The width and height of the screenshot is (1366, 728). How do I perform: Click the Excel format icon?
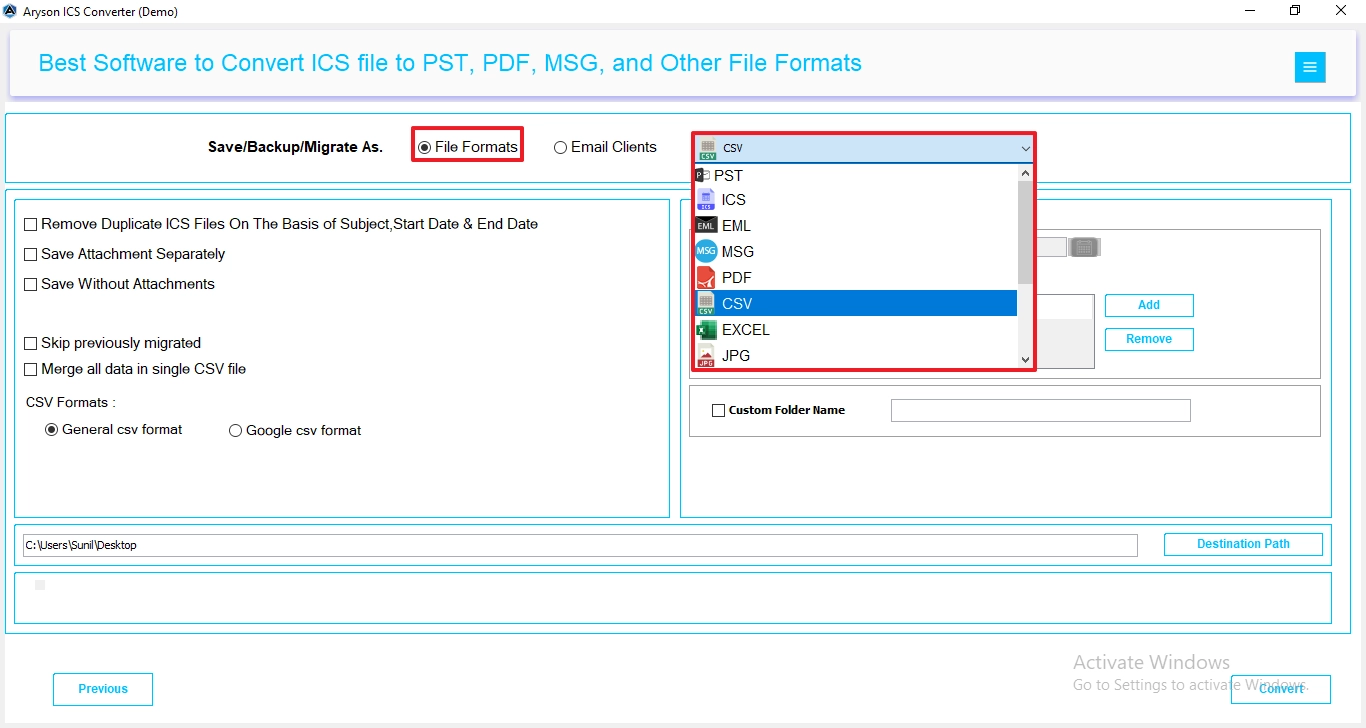[706, 330]
